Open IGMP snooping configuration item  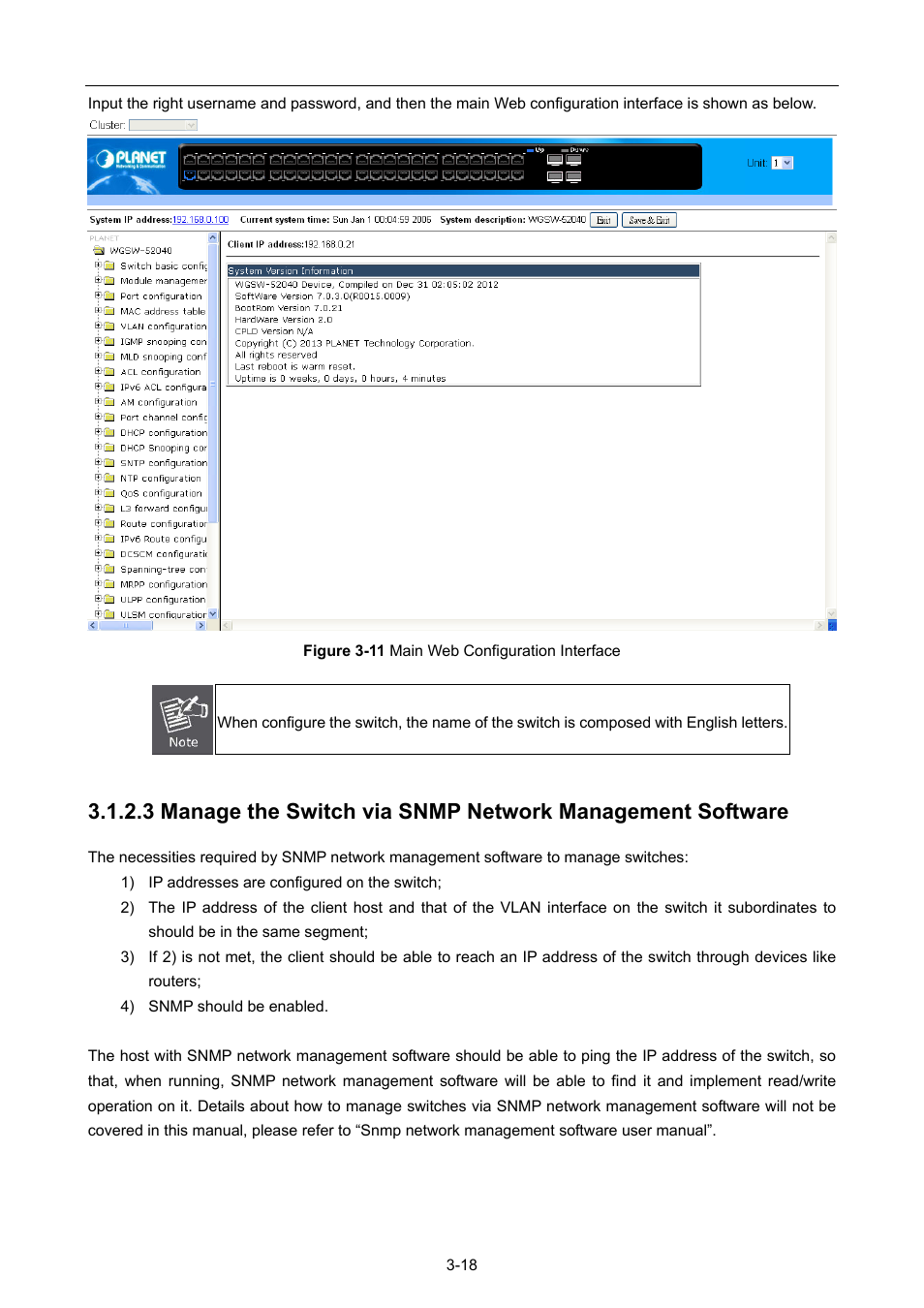pos(163,342)
